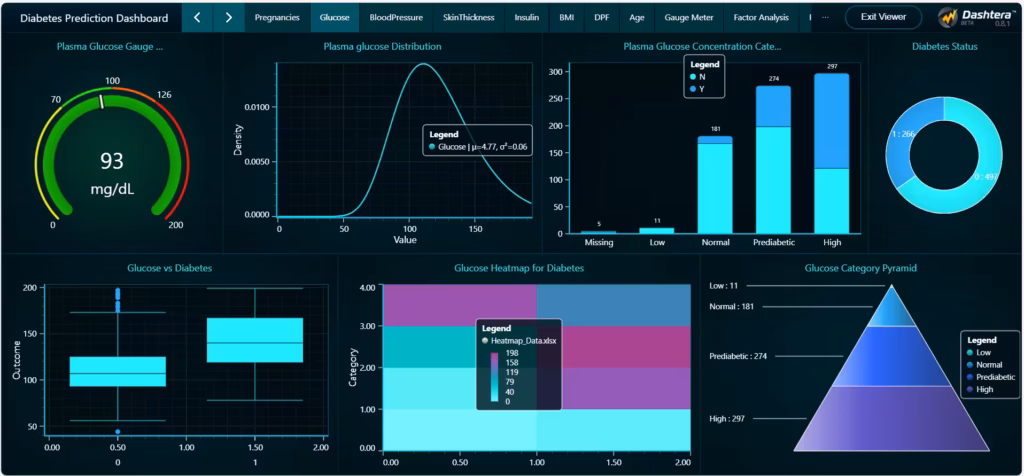Image resolution: width=1024 pixels, height=476 pixels.
Task: Click the gauge needle near 100
Action: click(x=102, y=101)
